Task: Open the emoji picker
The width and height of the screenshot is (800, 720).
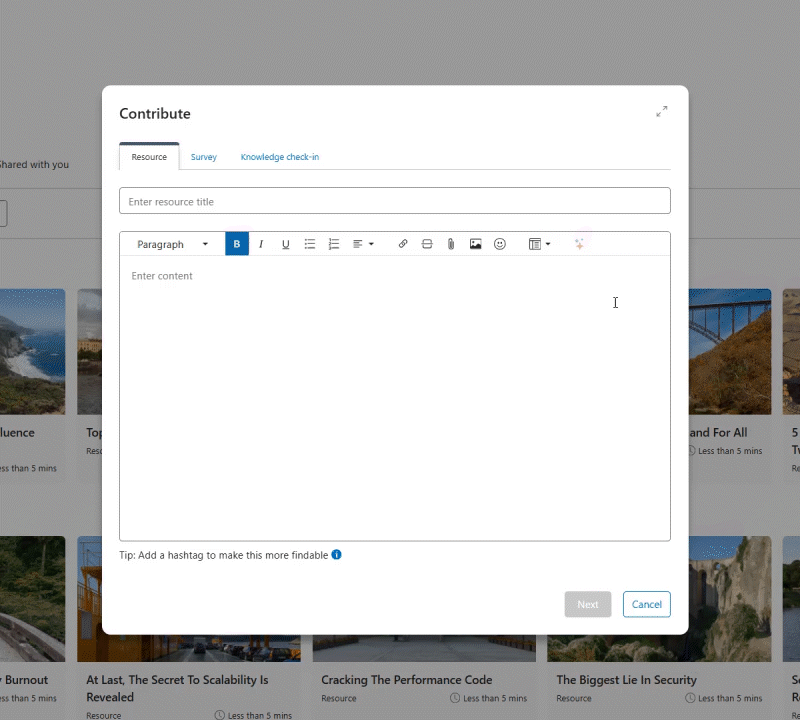Action: click(499, 243)
